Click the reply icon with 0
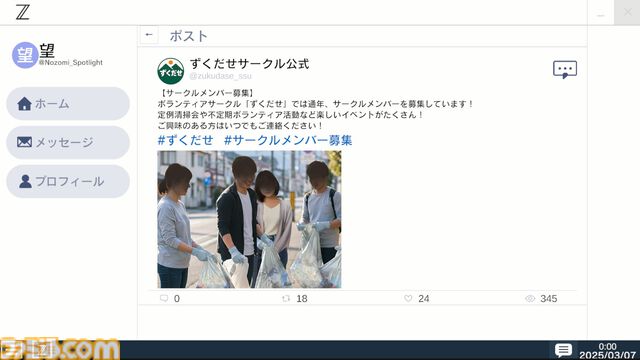 pyautogui.click(x=164, y=298)
